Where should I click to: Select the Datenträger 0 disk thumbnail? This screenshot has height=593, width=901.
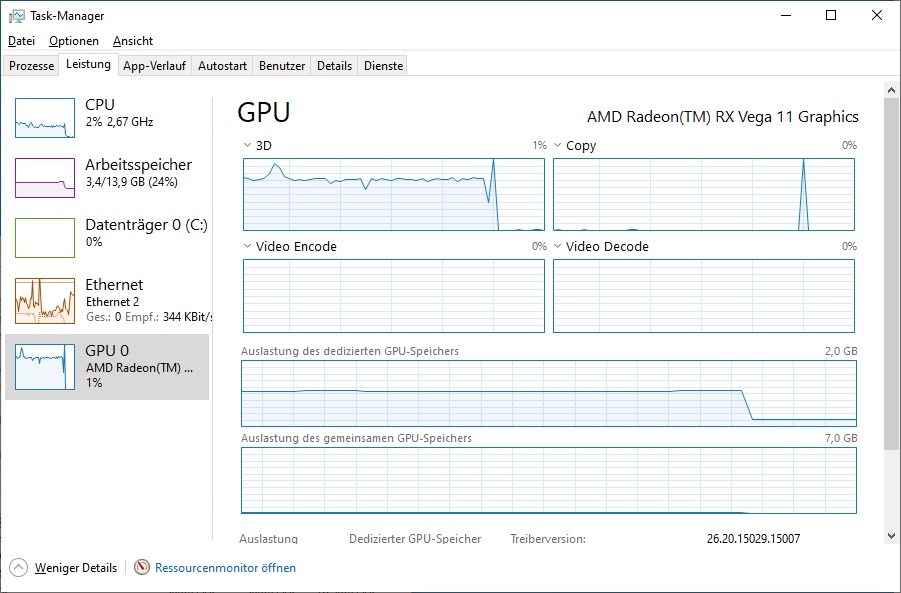[x=45, y=238]
